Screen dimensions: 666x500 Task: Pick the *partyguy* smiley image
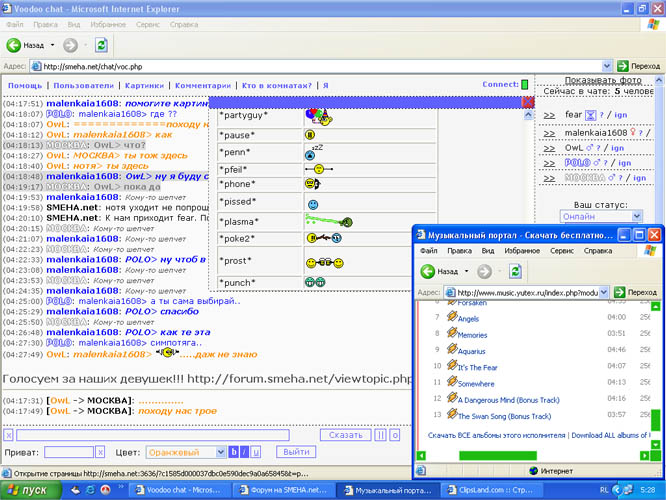point(319,116)
